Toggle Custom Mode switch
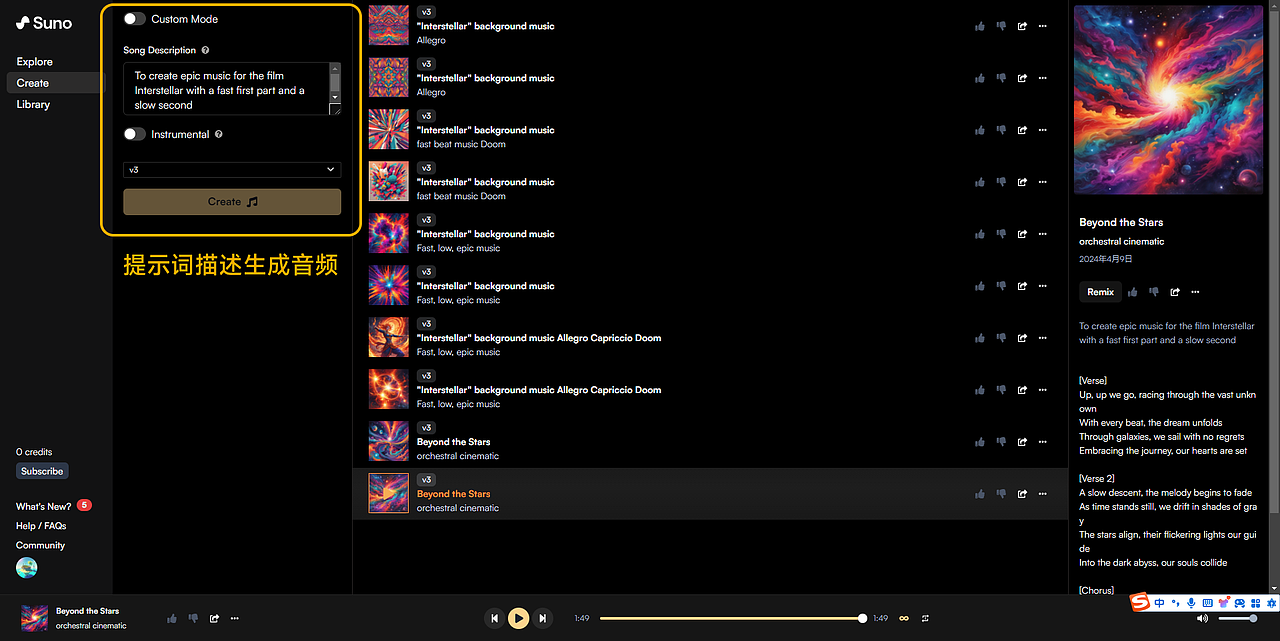Image resolution: width=1280 pixels, height=641 pixels. (x=135, y=19)
